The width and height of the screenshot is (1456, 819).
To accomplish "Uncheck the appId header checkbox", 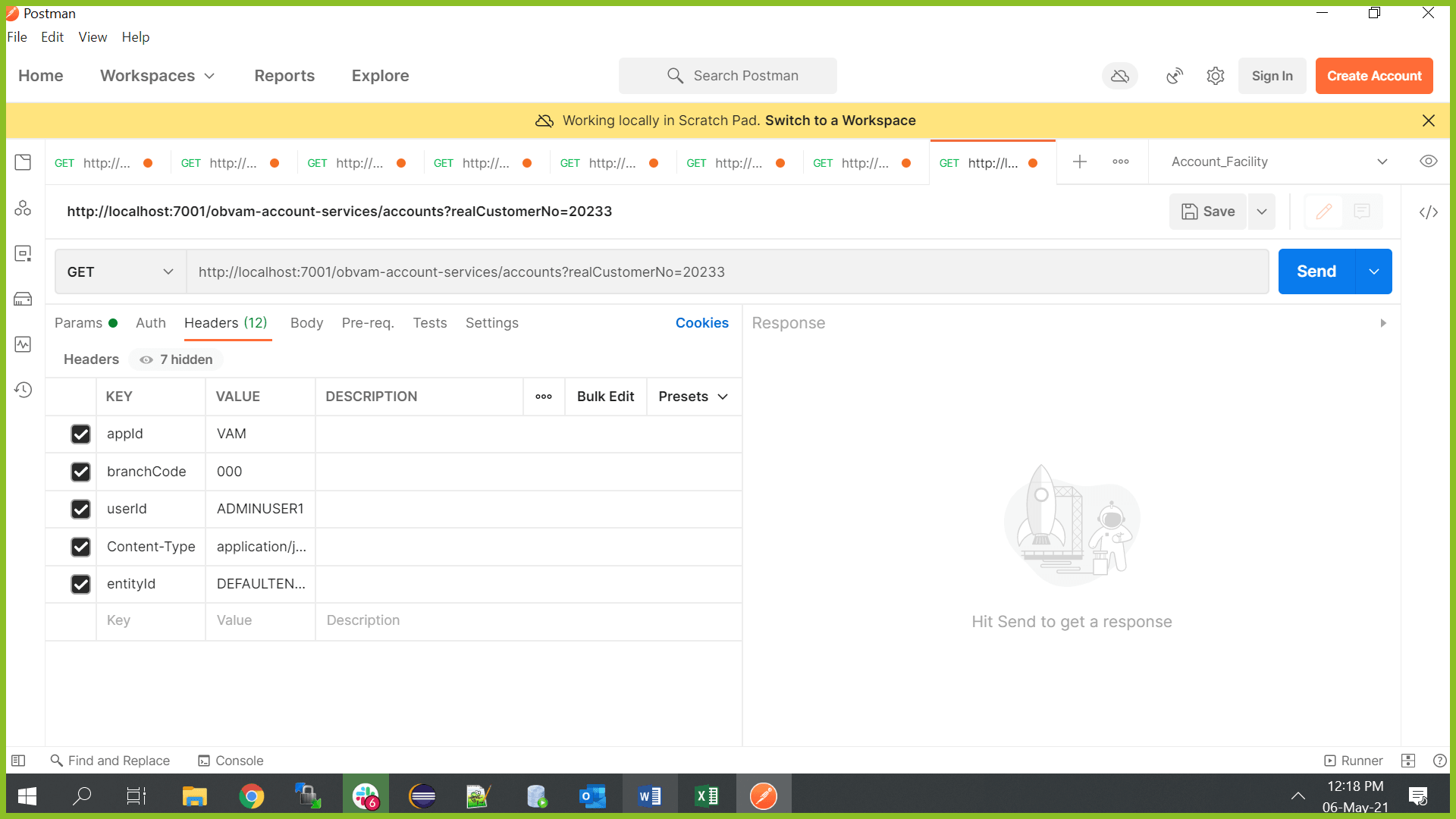I will tap(80, 434).
